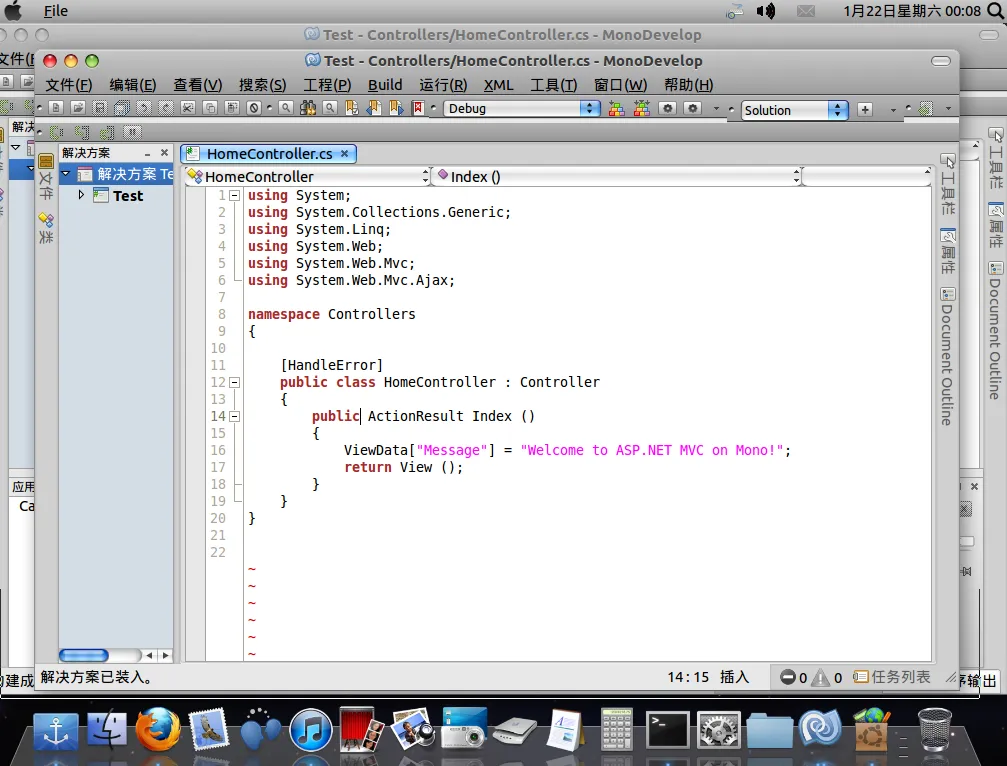
Task: Click the Find magnifier toolbar icon
Action: pos(286,108)
